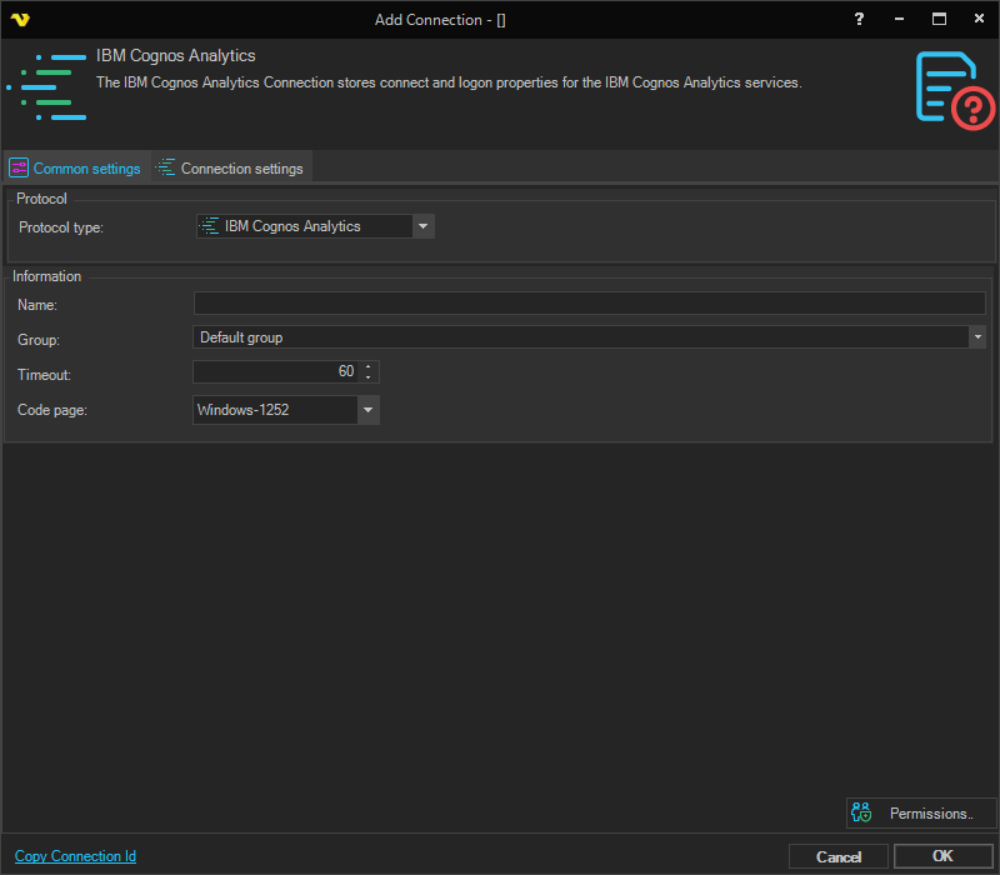Screen dimensions: 1000x875
Task: Click inside the Timeout value box
Action: tap(276, 372)
